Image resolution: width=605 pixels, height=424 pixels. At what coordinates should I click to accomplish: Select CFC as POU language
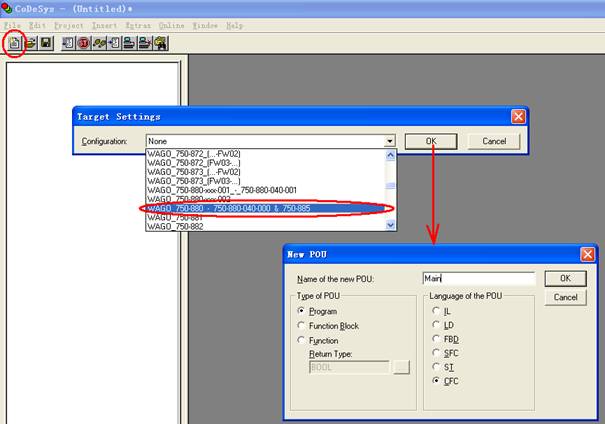pyautogui.click(x=436, y=382)
